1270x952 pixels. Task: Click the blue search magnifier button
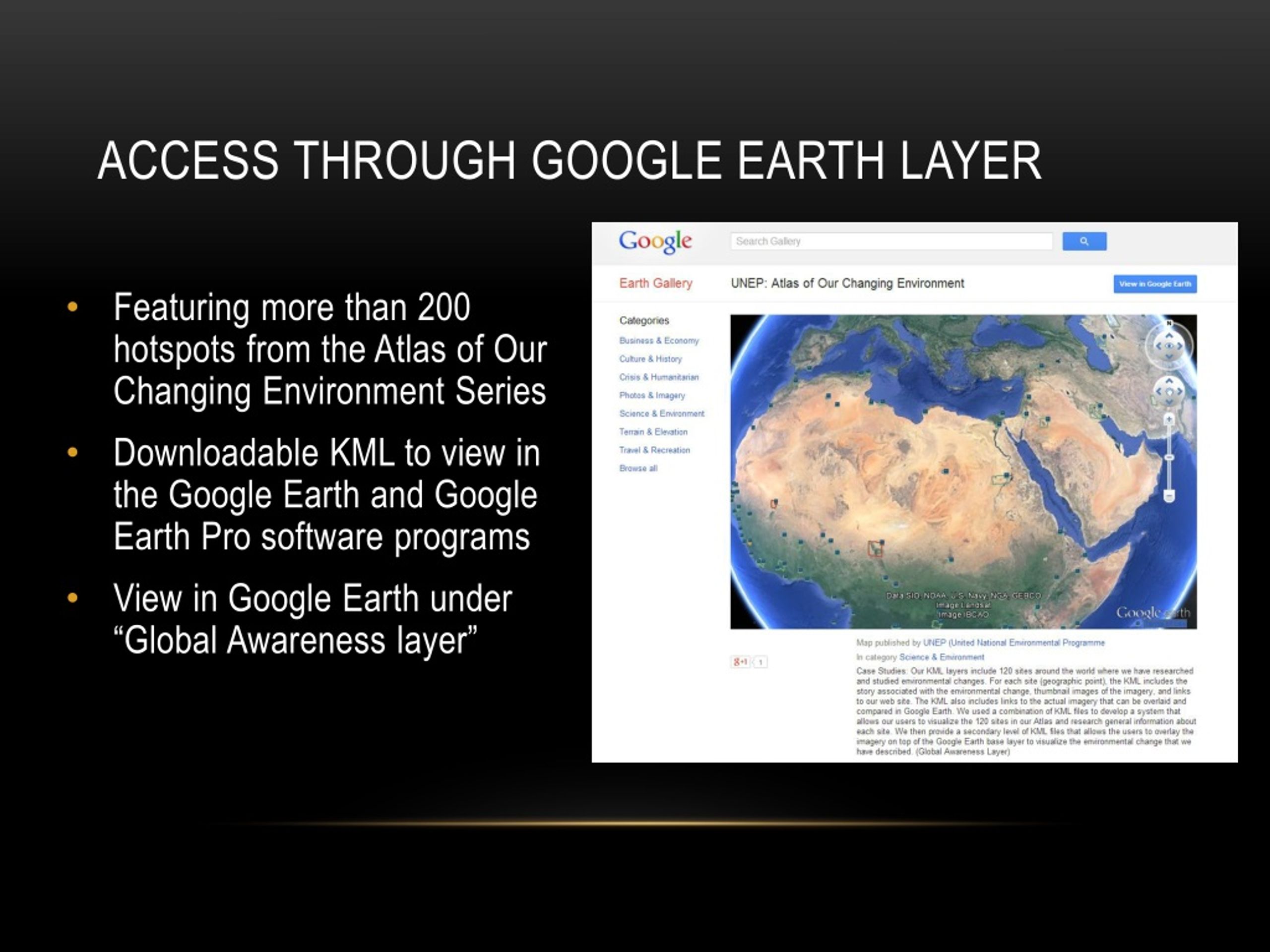pos(1084,241)
